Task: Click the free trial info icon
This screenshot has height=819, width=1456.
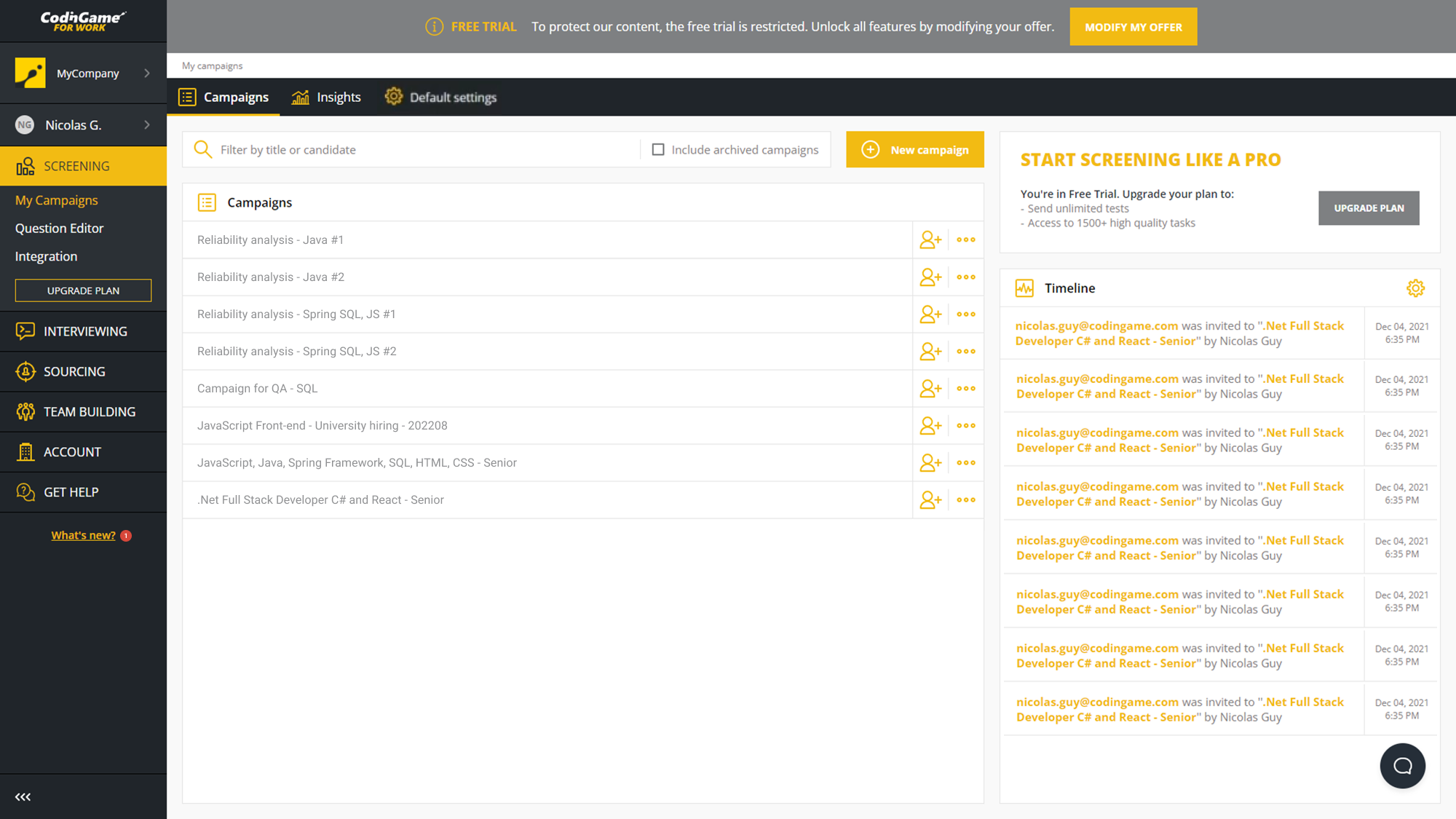Action: click(434, 27)
